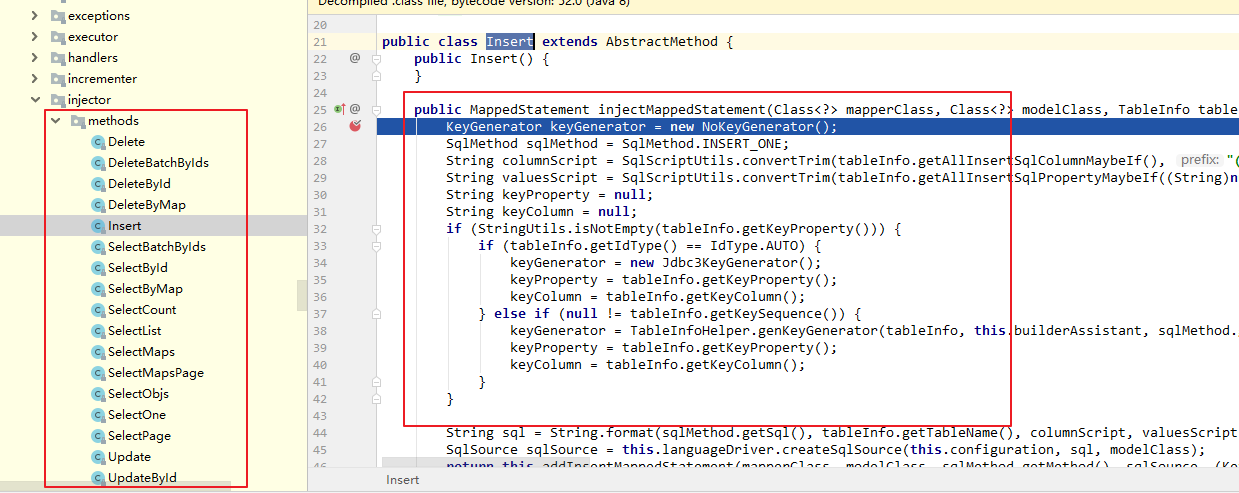The height and width of the screenshot is (493, 1239).
Task: Click the SelectPage class icon
Action: pyautogui.click(x=98, y=436)
